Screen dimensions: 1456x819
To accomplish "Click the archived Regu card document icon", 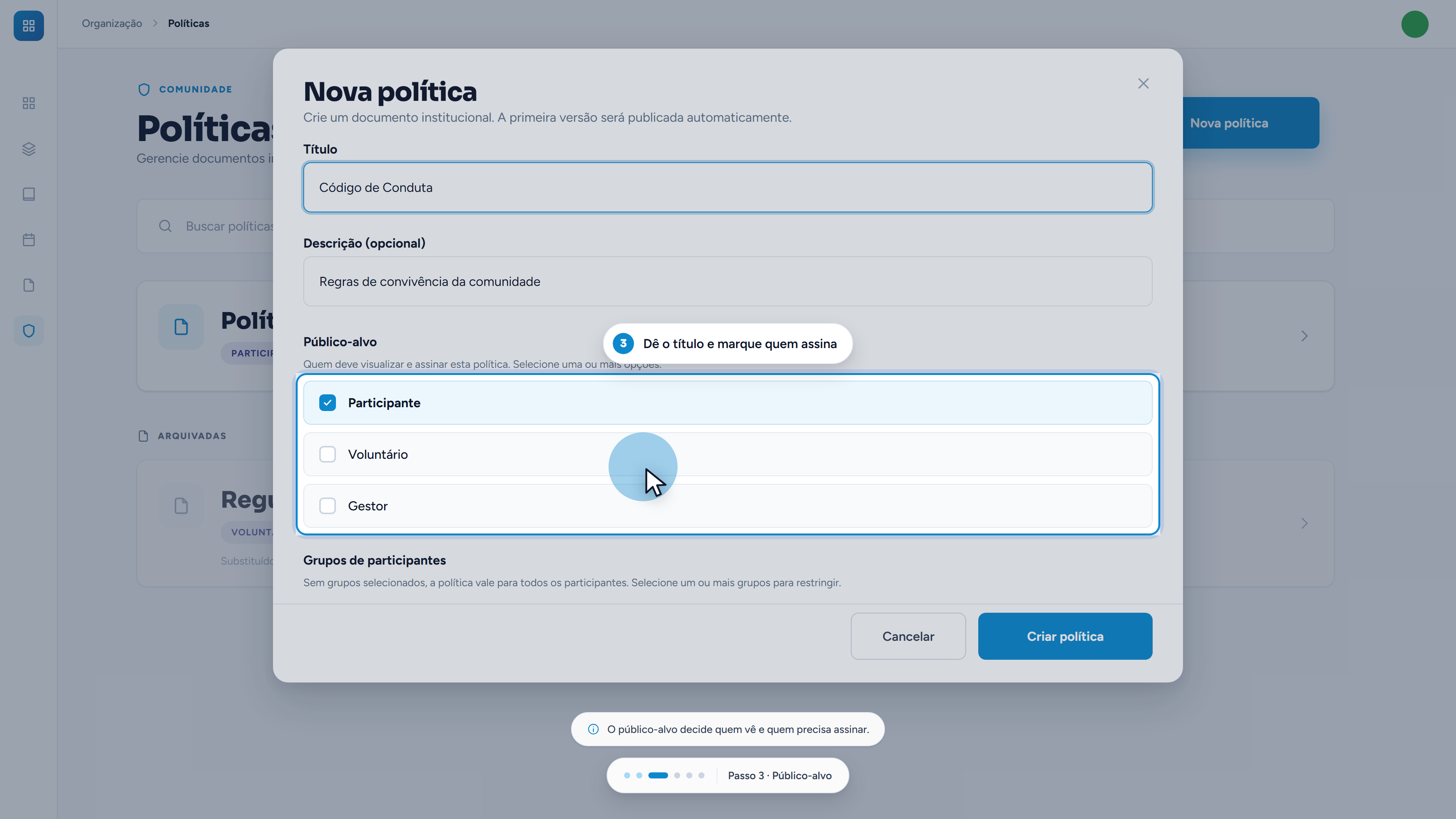I will [x=181, y=505].
